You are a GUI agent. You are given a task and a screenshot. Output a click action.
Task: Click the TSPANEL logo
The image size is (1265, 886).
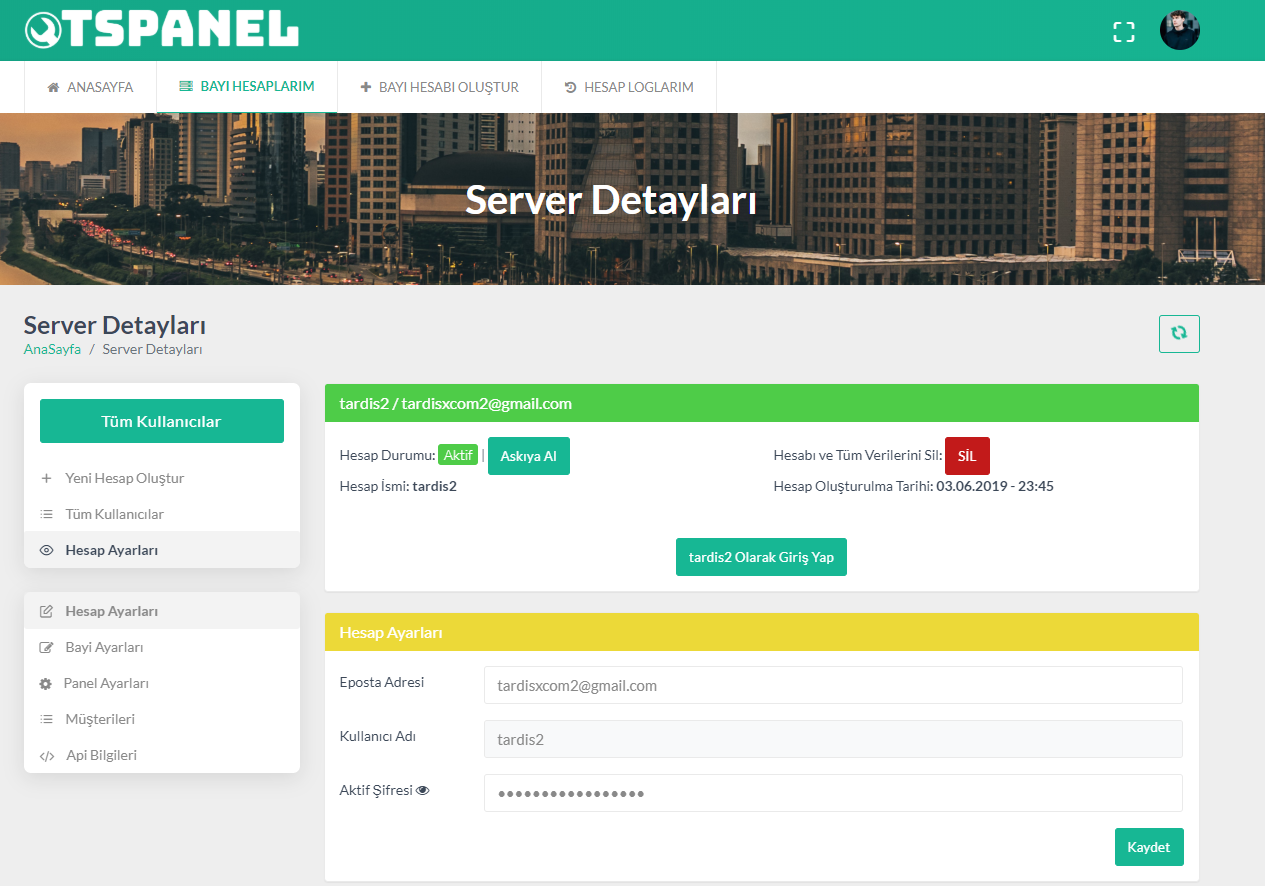162,29
